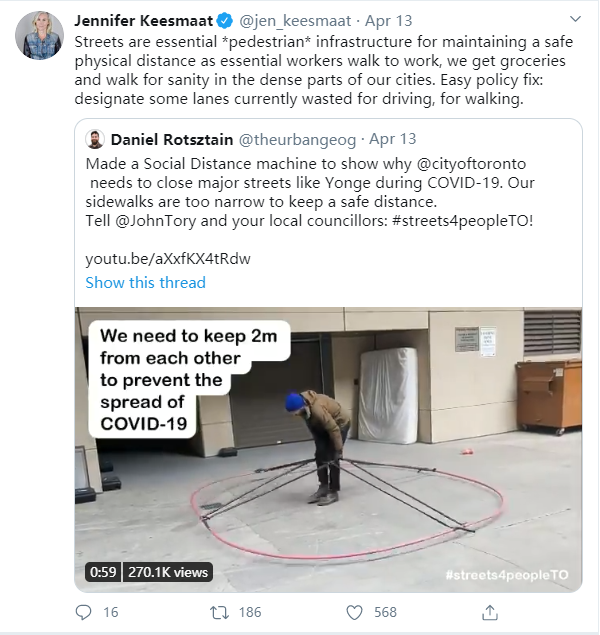The image size is (600, 635).
Task: Click the Apr 13 timestamp of Jennifer's tweet
Action: 388,21
